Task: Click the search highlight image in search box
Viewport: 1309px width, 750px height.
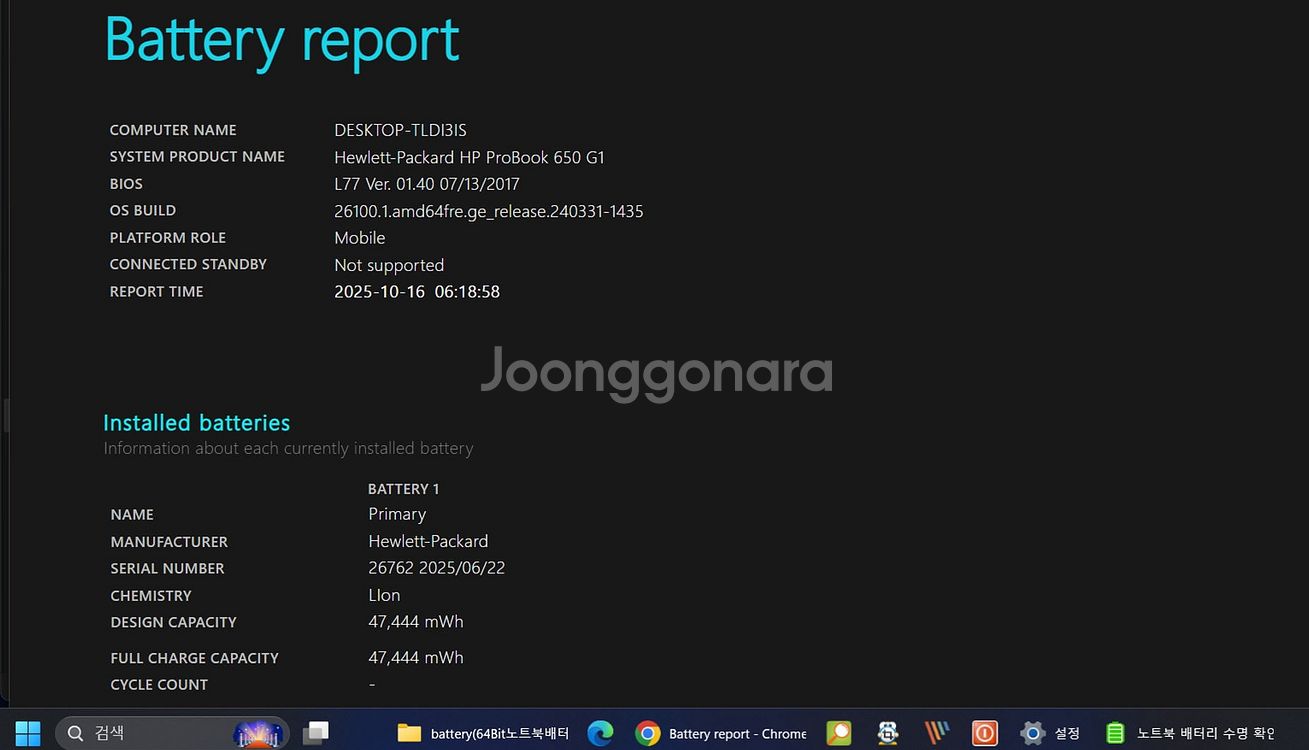Action: click(x=258, y=734)
